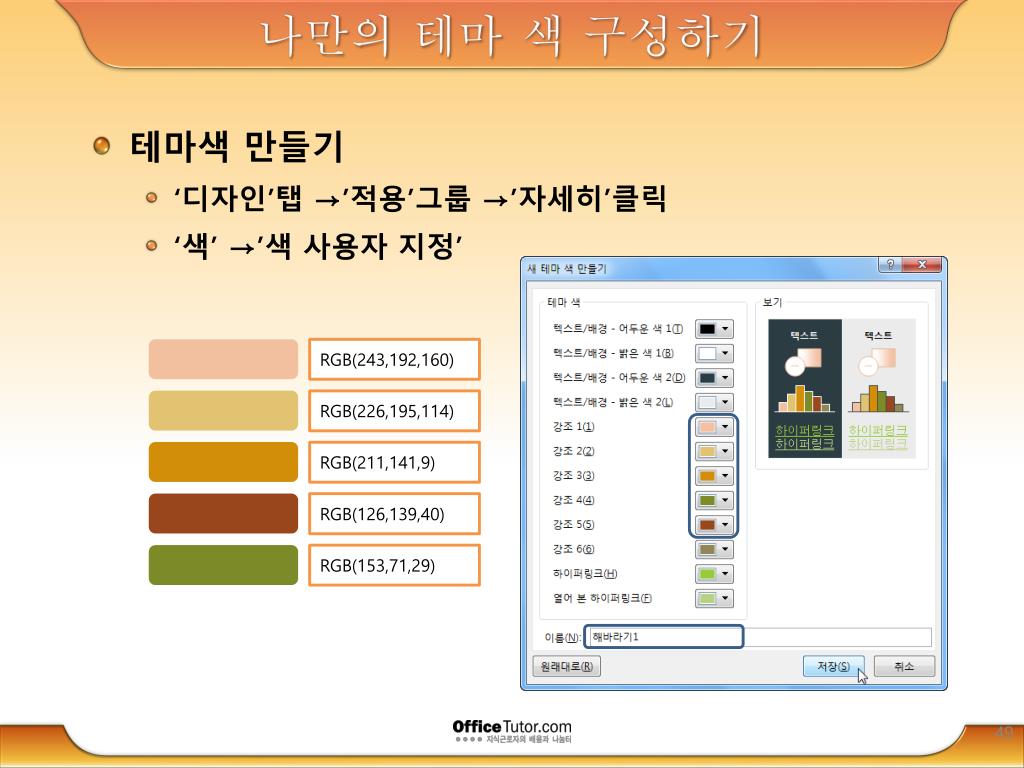Click the RGB(153,71,29) text box
Image resolution: width=1024 pixels, height=768 pixels.
pyautogui.click(x=394, y=565)
